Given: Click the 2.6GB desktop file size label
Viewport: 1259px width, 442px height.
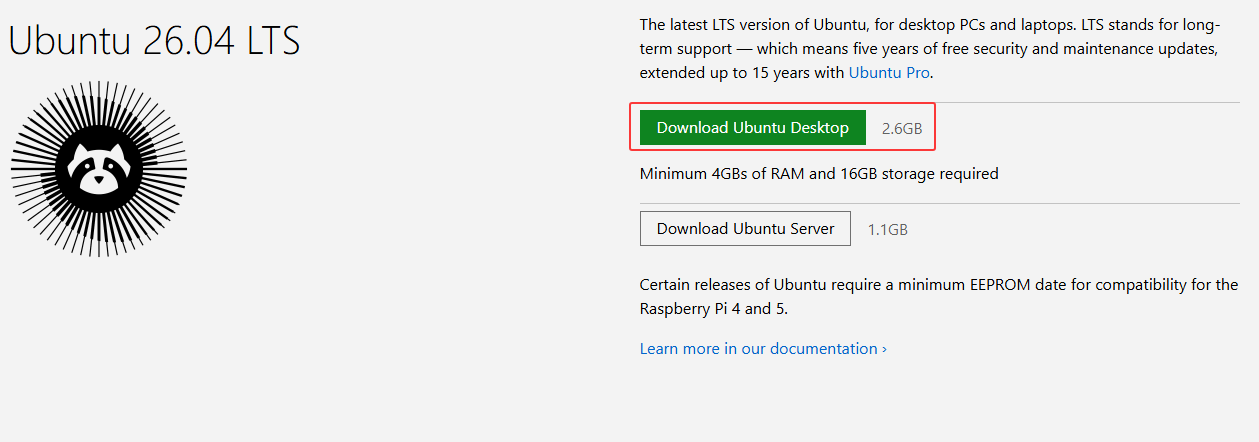Looking at the screenshot, I should pos(902,129).
